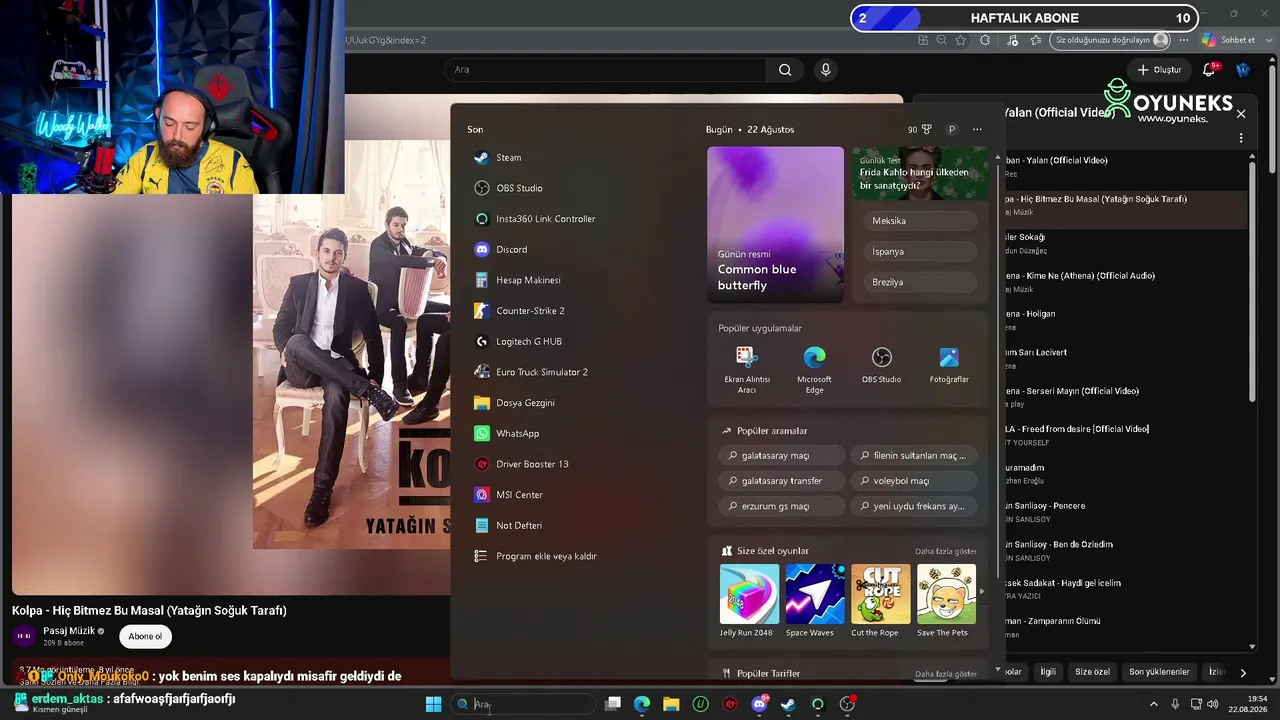
Task: Play Cut the Rope game
Action: click(881, 601)
